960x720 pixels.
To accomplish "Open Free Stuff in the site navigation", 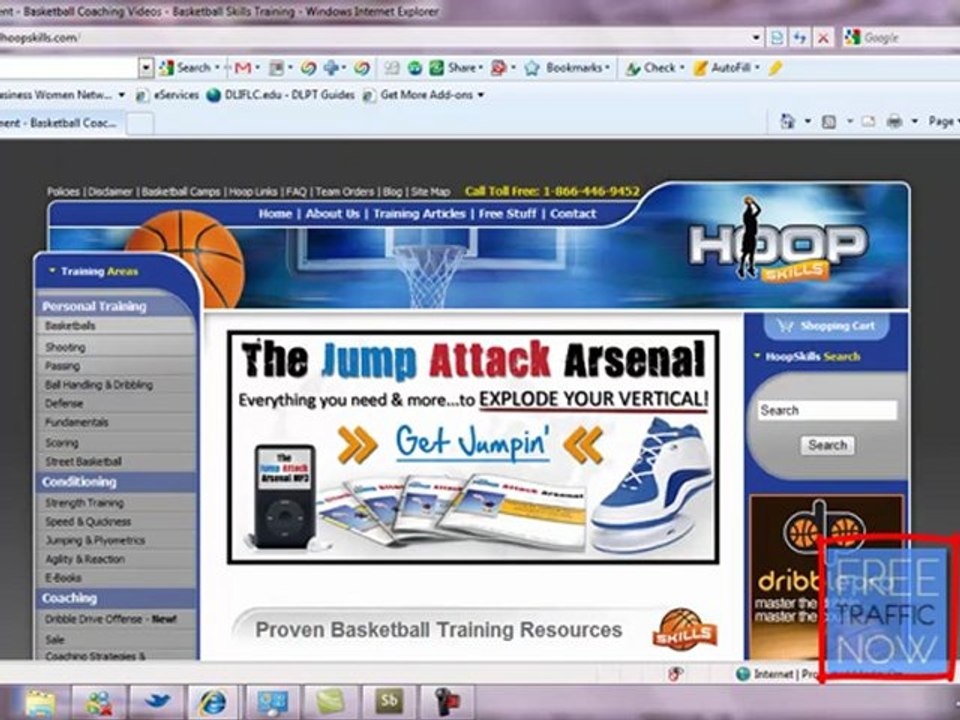I will [507, 214].
